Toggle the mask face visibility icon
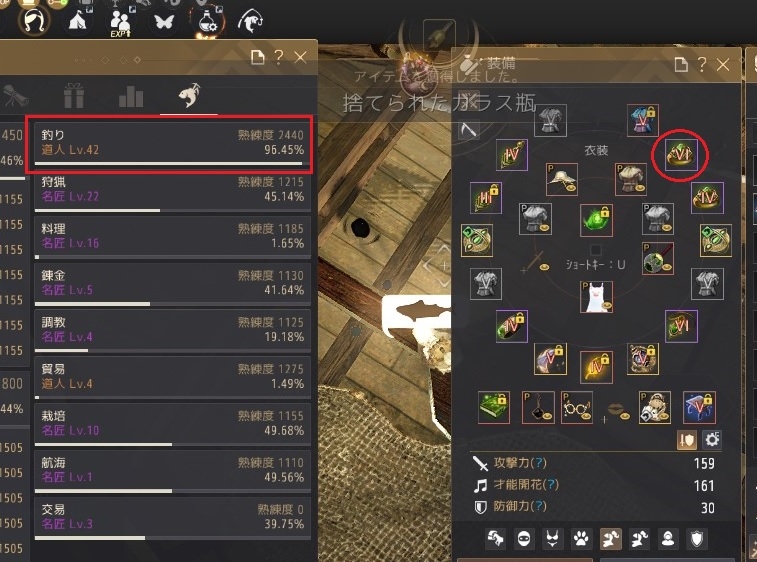757x562 pixels. (524, 538)
